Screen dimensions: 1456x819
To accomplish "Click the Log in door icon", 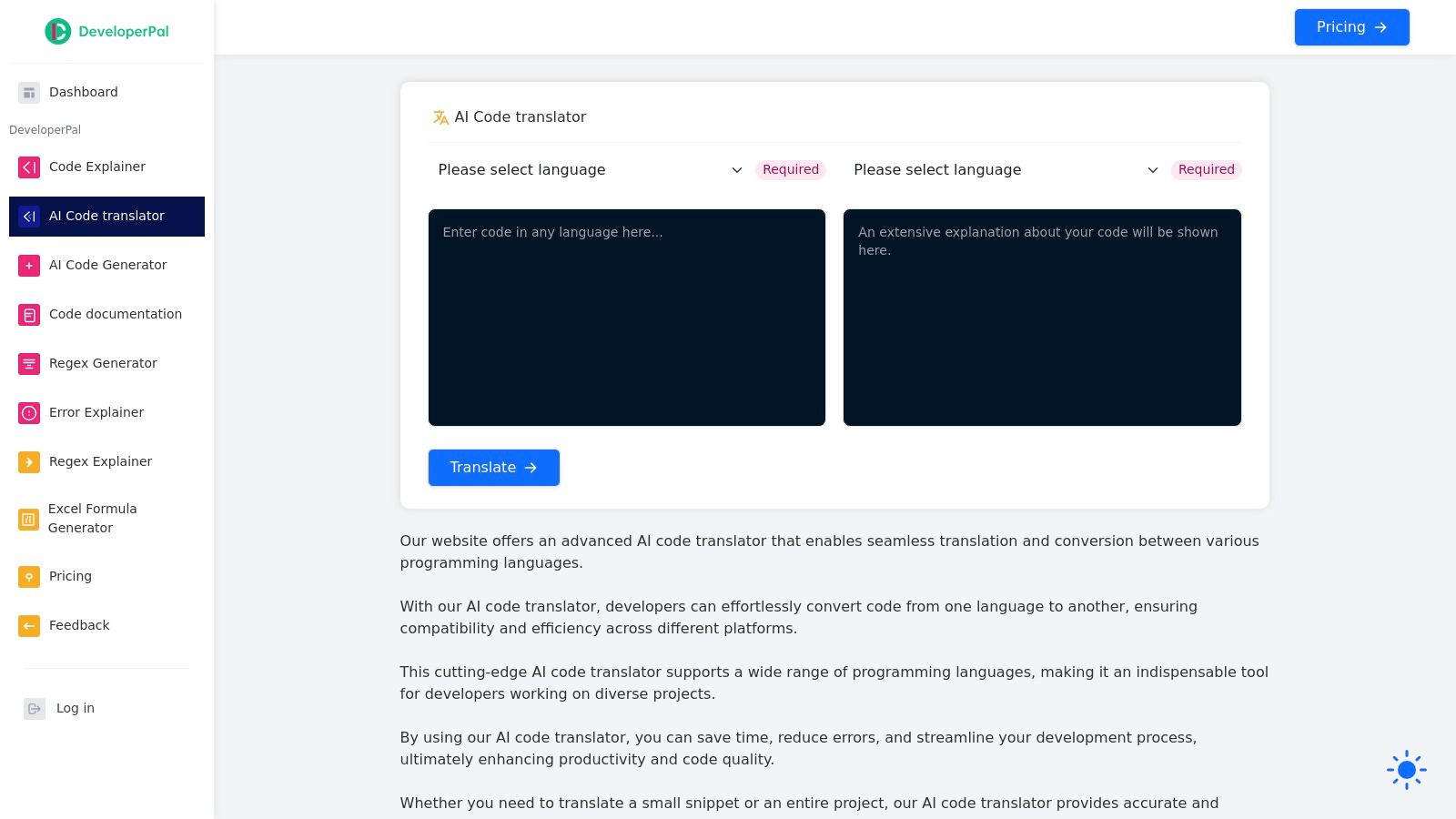I will pyautogui.click(x=35, y=708).
